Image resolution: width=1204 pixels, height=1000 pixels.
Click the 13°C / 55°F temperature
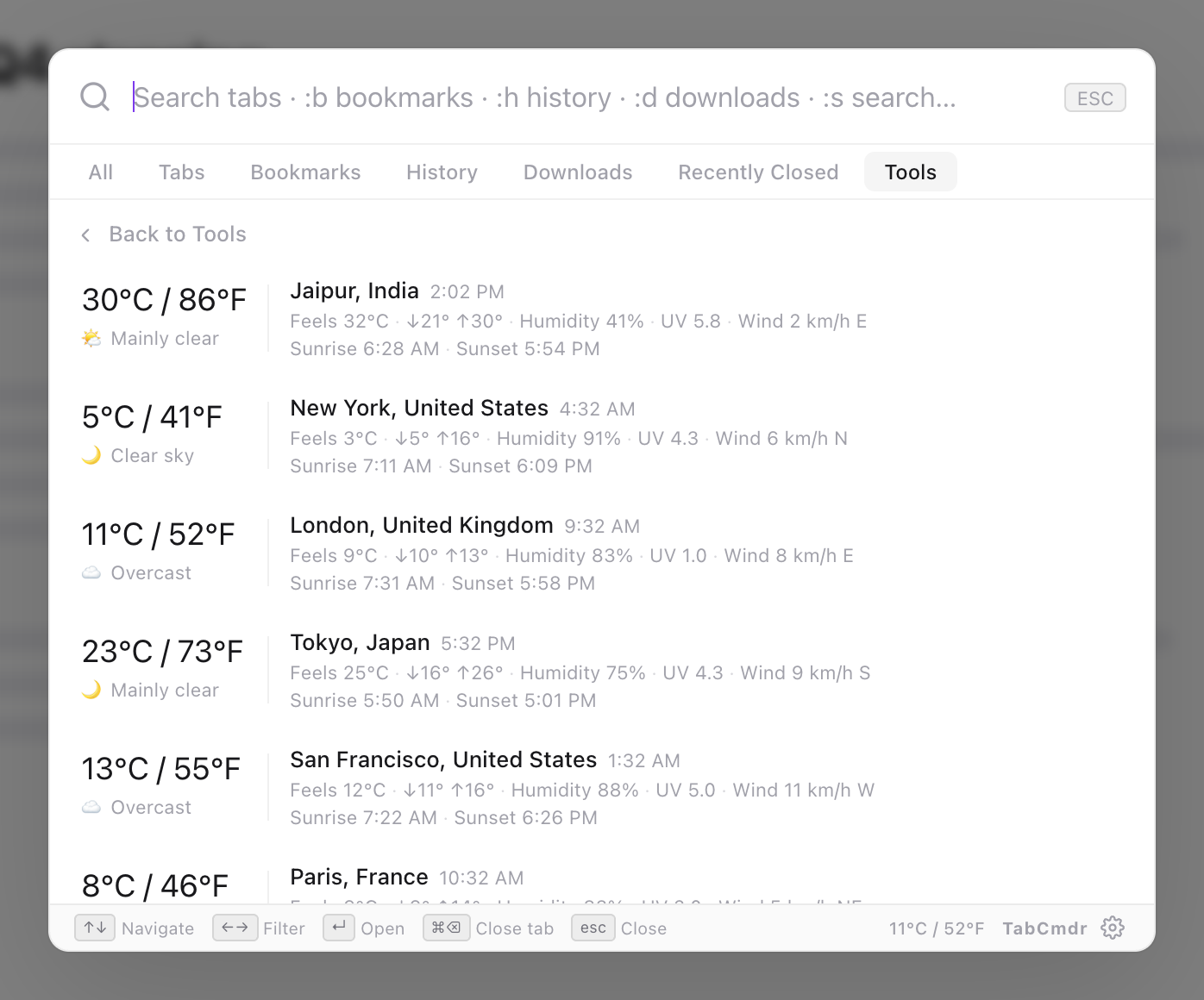[x=160, y=769]
